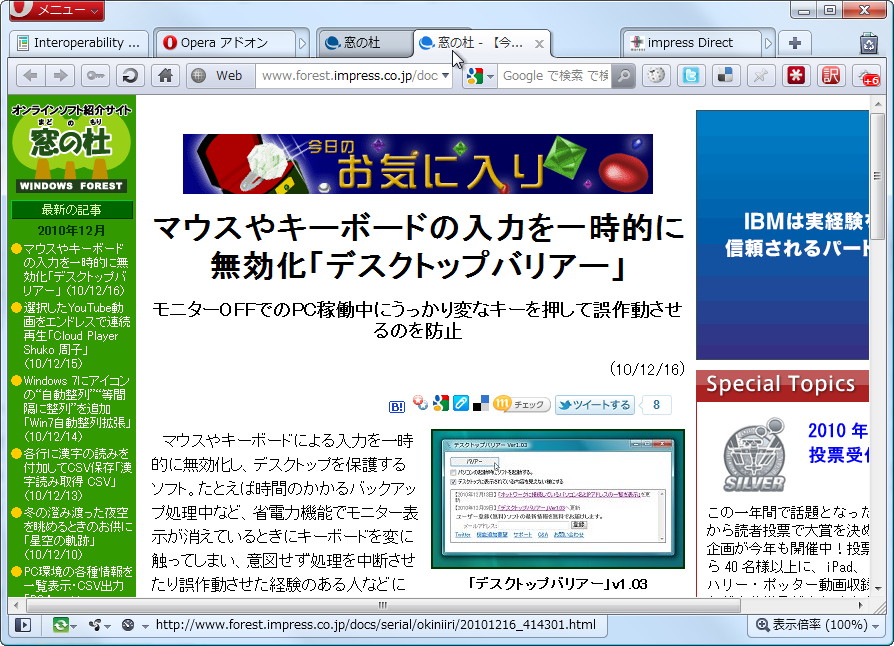Click the vertical scrollbar down arrow
Screen dimensions: 894x646
click(x=877, y=588)
